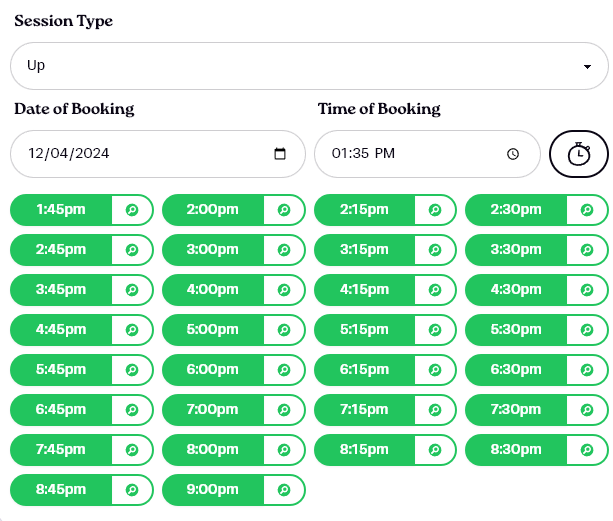The width and height of the screenshot is (613, 521).
Task: Click the magnifier icon beside 7:30pm
Action: click(587, 410)
